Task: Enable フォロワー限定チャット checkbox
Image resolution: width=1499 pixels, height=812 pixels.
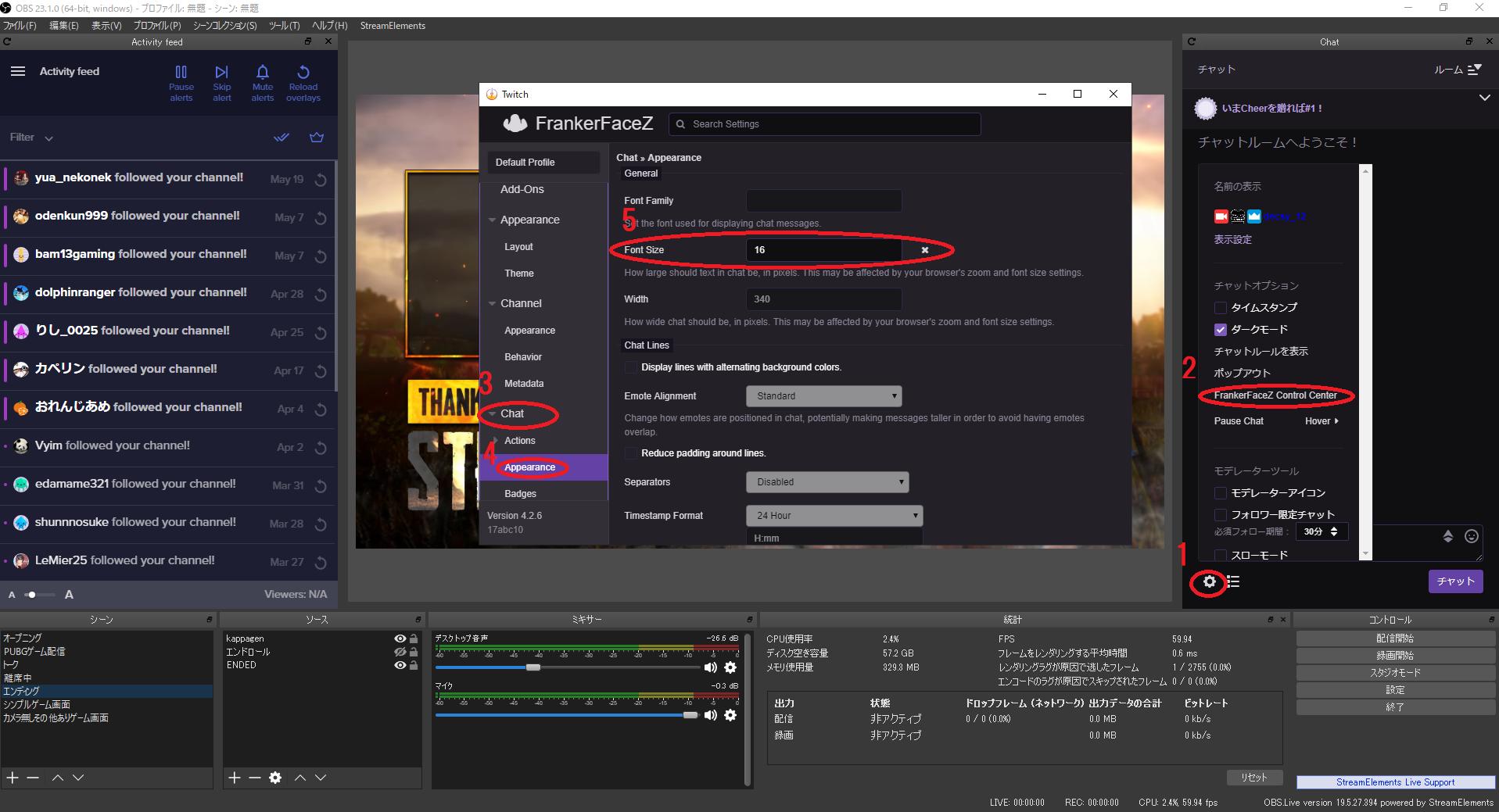Action: (1220, 514)
